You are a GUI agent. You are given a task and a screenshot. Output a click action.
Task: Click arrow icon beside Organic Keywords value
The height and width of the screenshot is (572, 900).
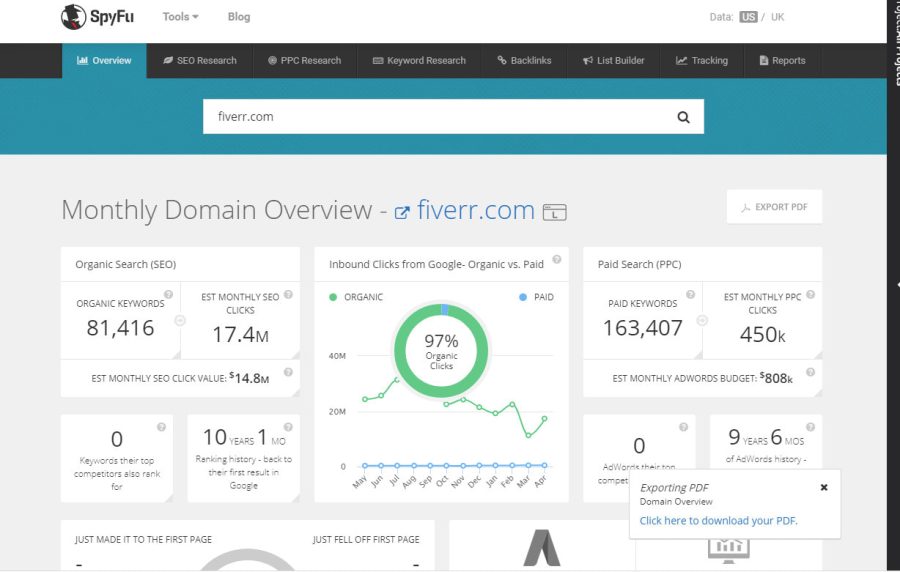coord(180,321)
